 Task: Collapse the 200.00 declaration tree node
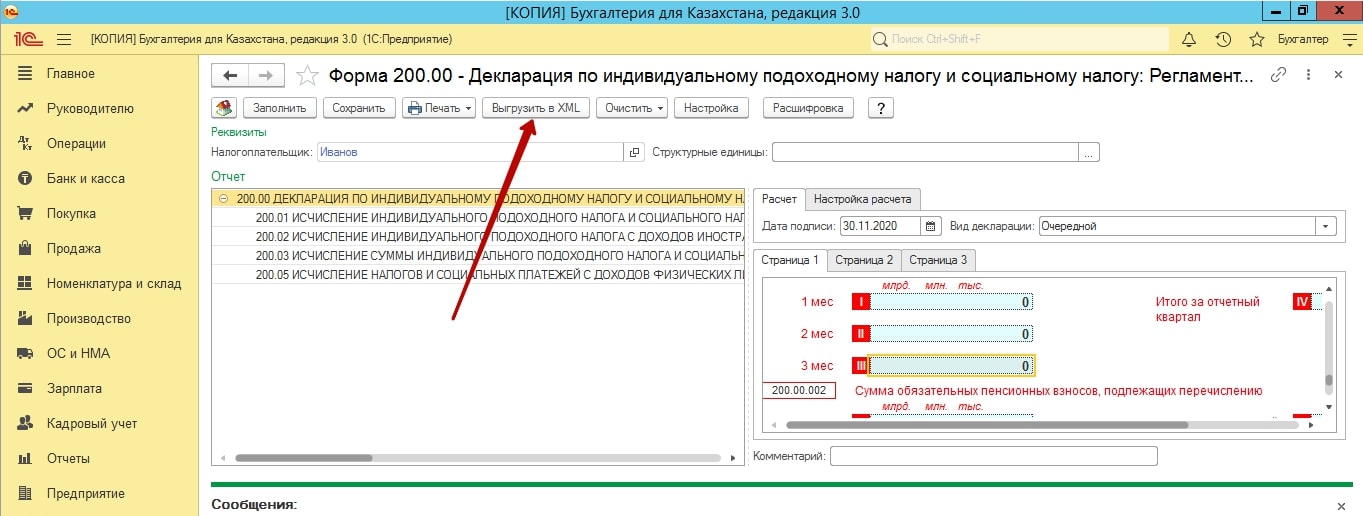(223, 199)
